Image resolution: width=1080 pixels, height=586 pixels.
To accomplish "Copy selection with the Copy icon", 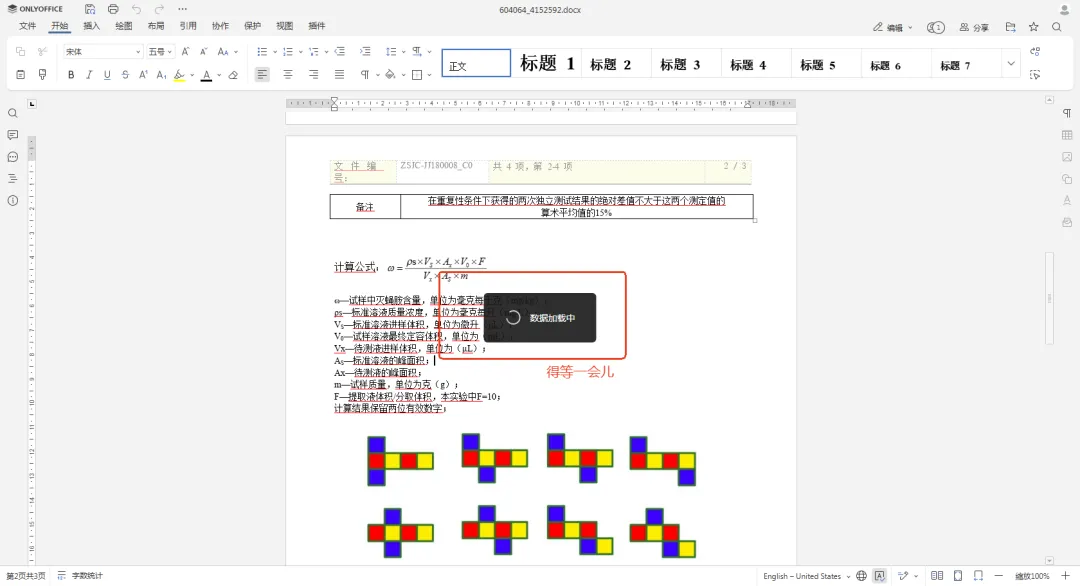I will [21, 52].
